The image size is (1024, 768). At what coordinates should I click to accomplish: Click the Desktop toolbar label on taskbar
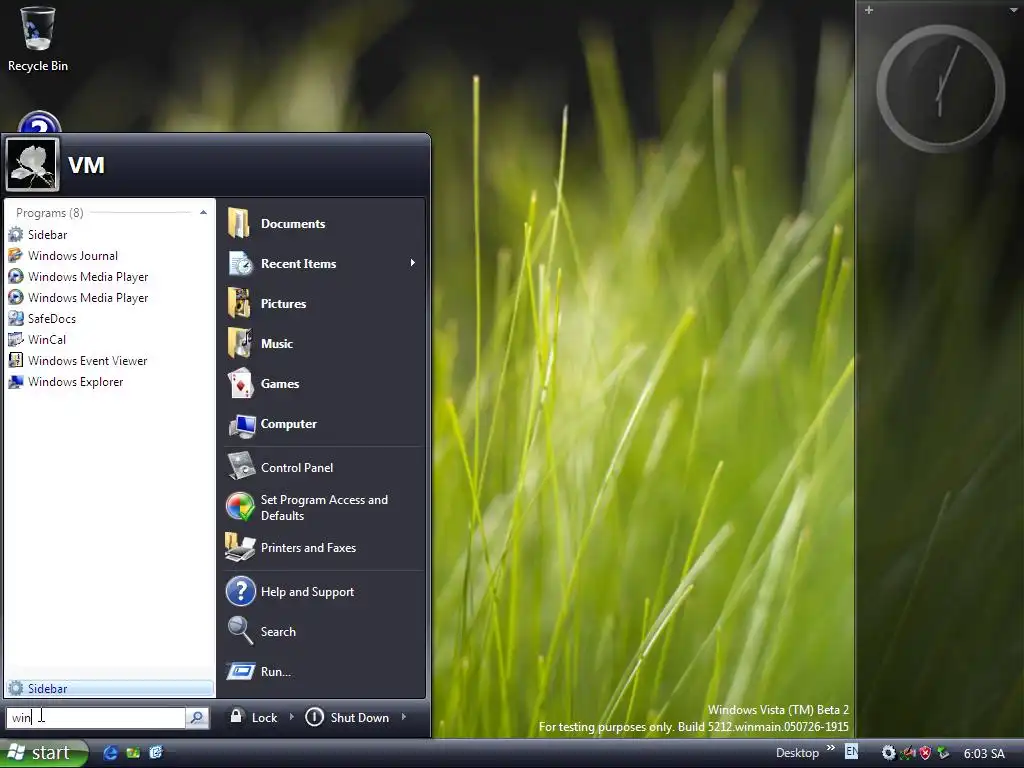click(x=797, y=753)
